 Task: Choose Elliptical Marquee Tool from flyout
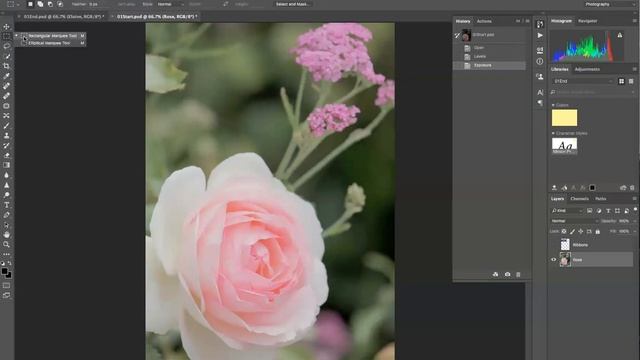[52, 43]
